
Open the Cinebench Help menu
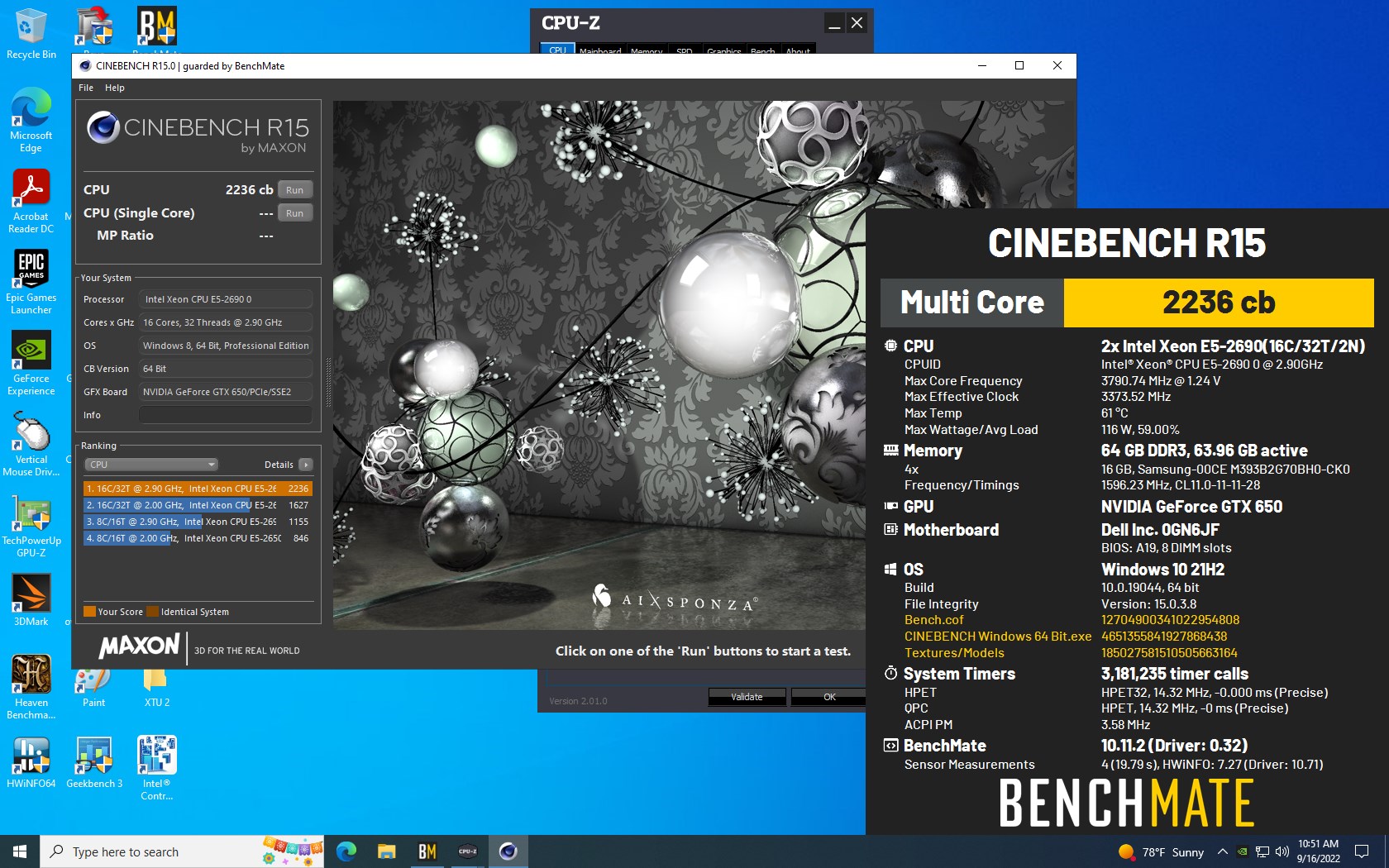pyautogui.click(x=115, y=88)
